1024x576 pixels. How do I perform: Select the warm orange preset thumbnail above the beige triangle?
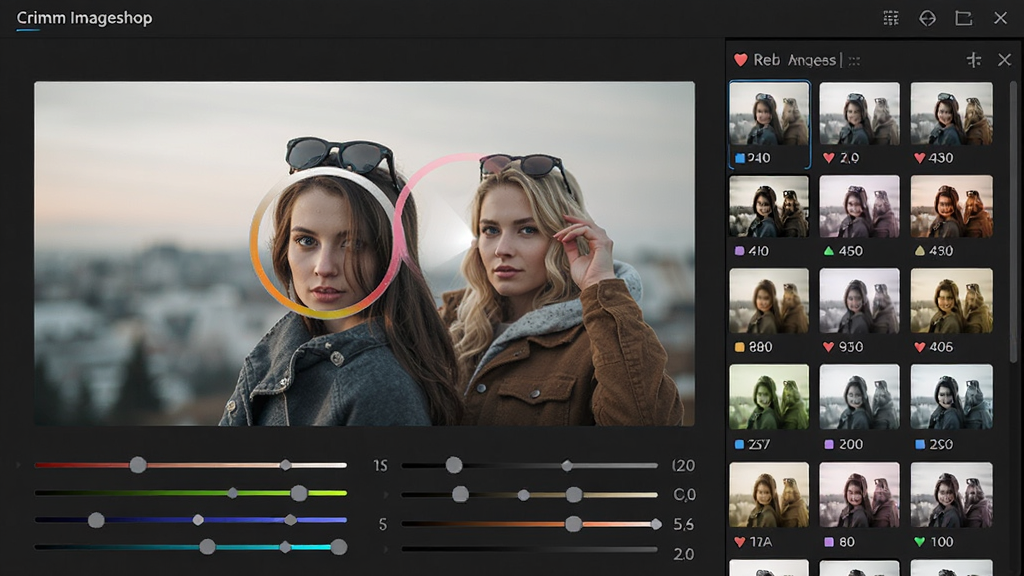(952, 206)
